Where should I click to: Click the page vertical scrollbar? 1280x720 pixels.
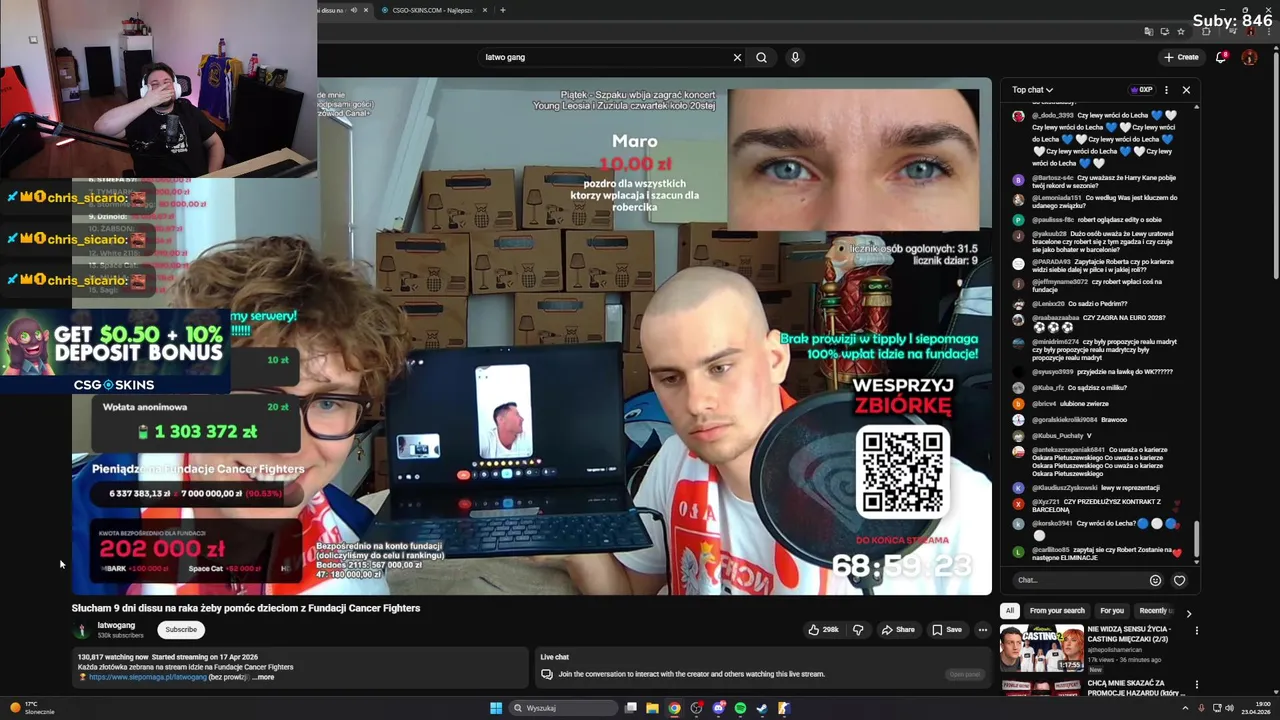click(1275, 165)
